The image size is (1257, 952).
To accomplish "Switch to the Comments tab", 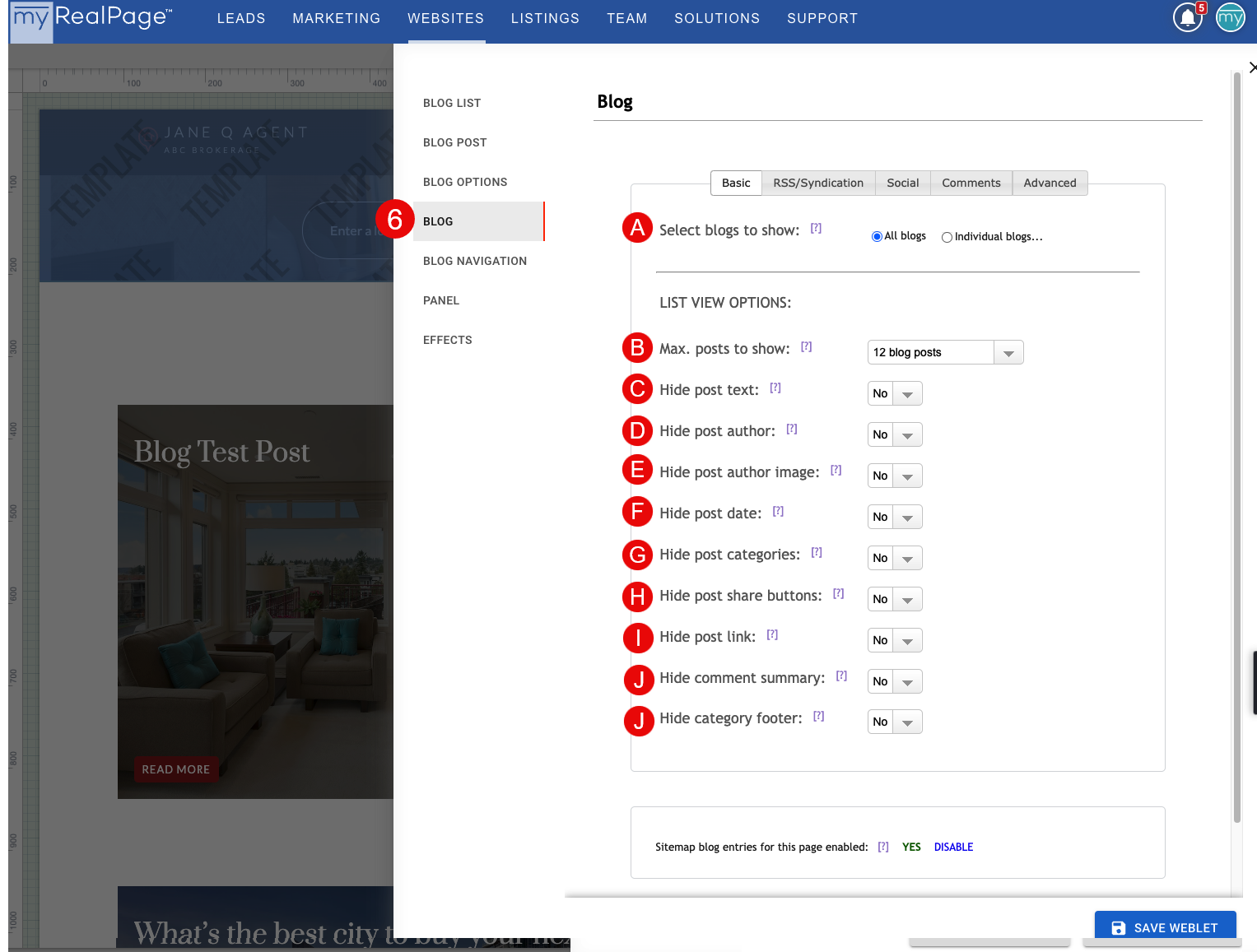I will (971, 183).
